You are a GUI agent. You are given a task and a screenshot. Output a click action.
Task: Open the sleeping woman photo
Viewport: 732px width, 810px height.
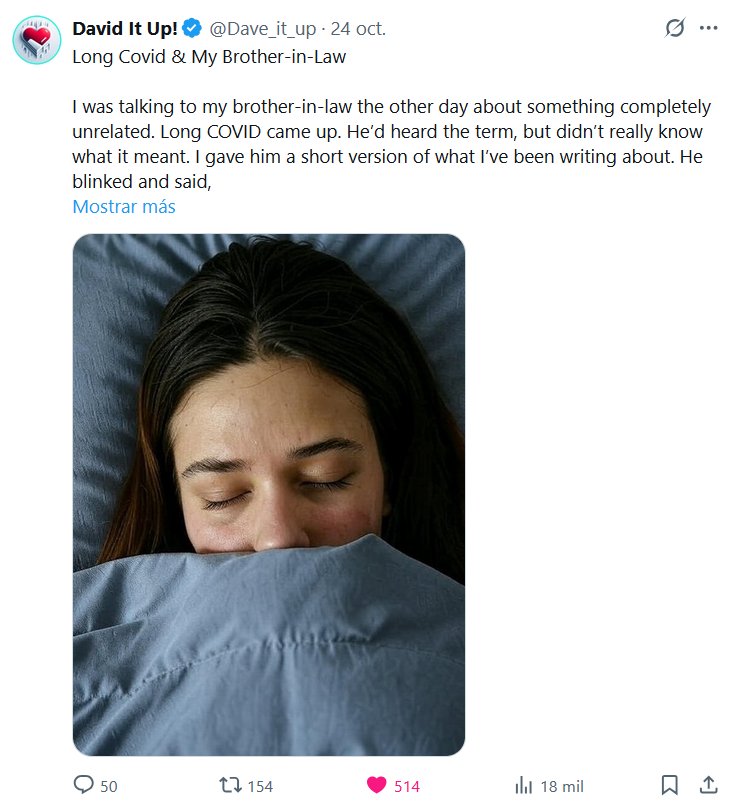point(269,495)
